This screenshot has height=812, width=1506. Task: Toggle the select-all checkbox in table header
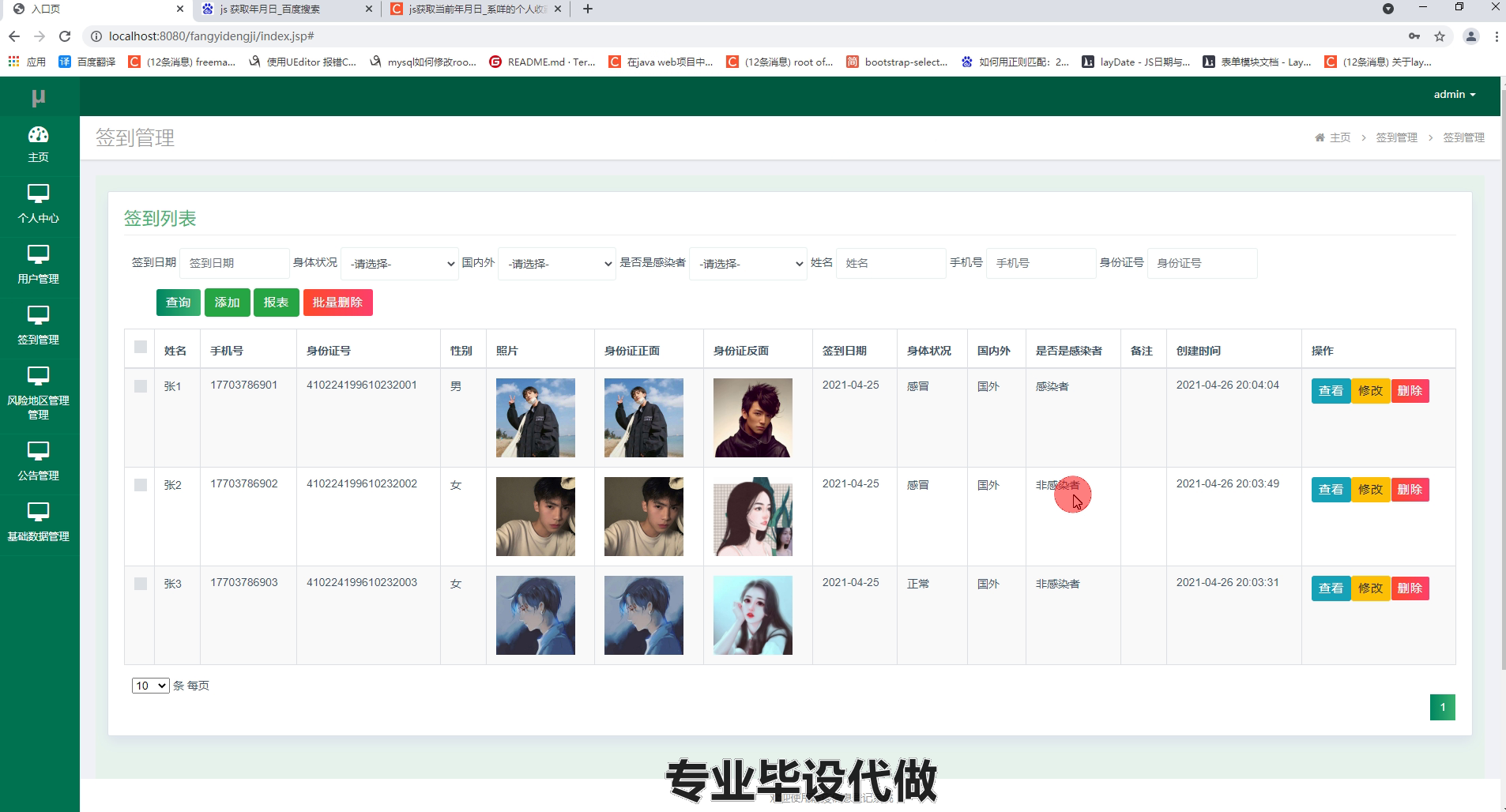[x=141, y=347]
